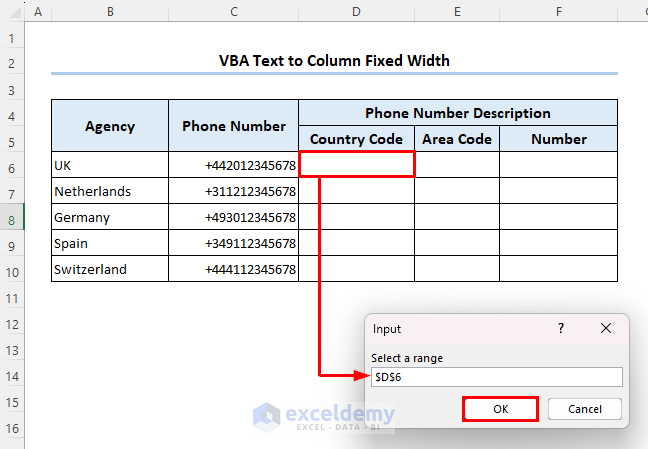This screenshot has height=449, width=648.
Task: Select phone number +442012345678
Action: [233, 165]
